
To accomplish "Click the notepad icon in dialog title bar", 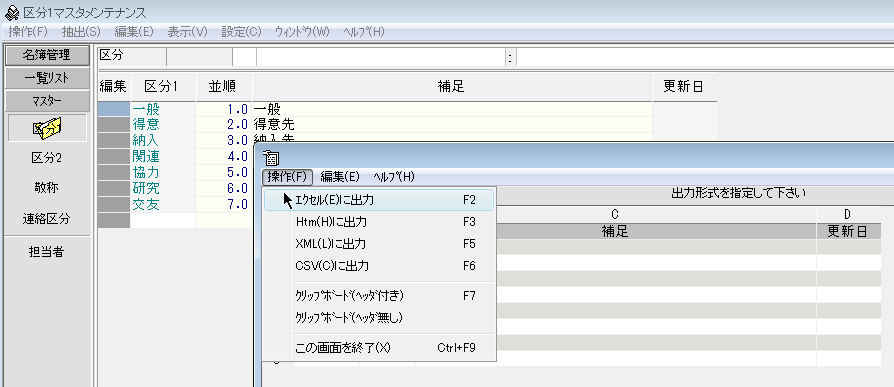I will tap(271, 159).
